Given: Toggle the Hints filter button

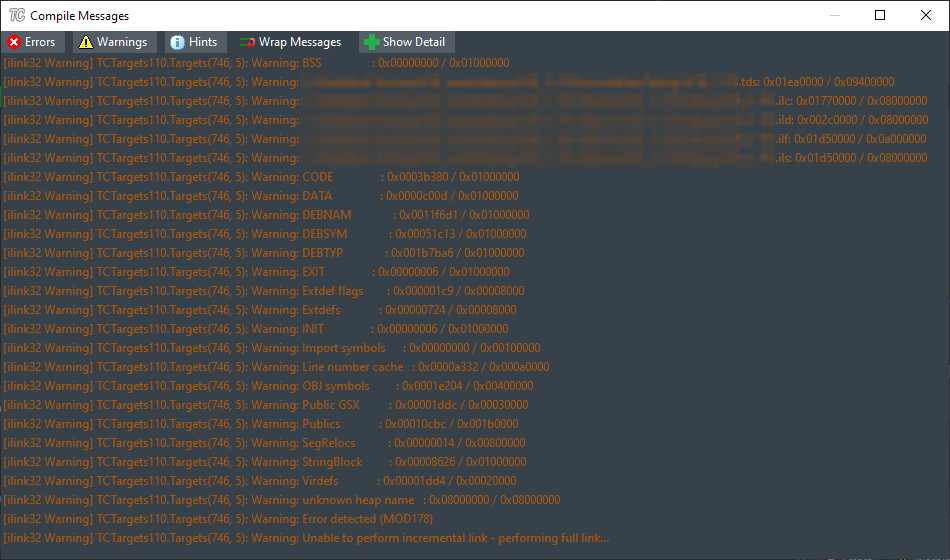Looking at the screenshot, I should pyautogui.click(x=194, y=42).
